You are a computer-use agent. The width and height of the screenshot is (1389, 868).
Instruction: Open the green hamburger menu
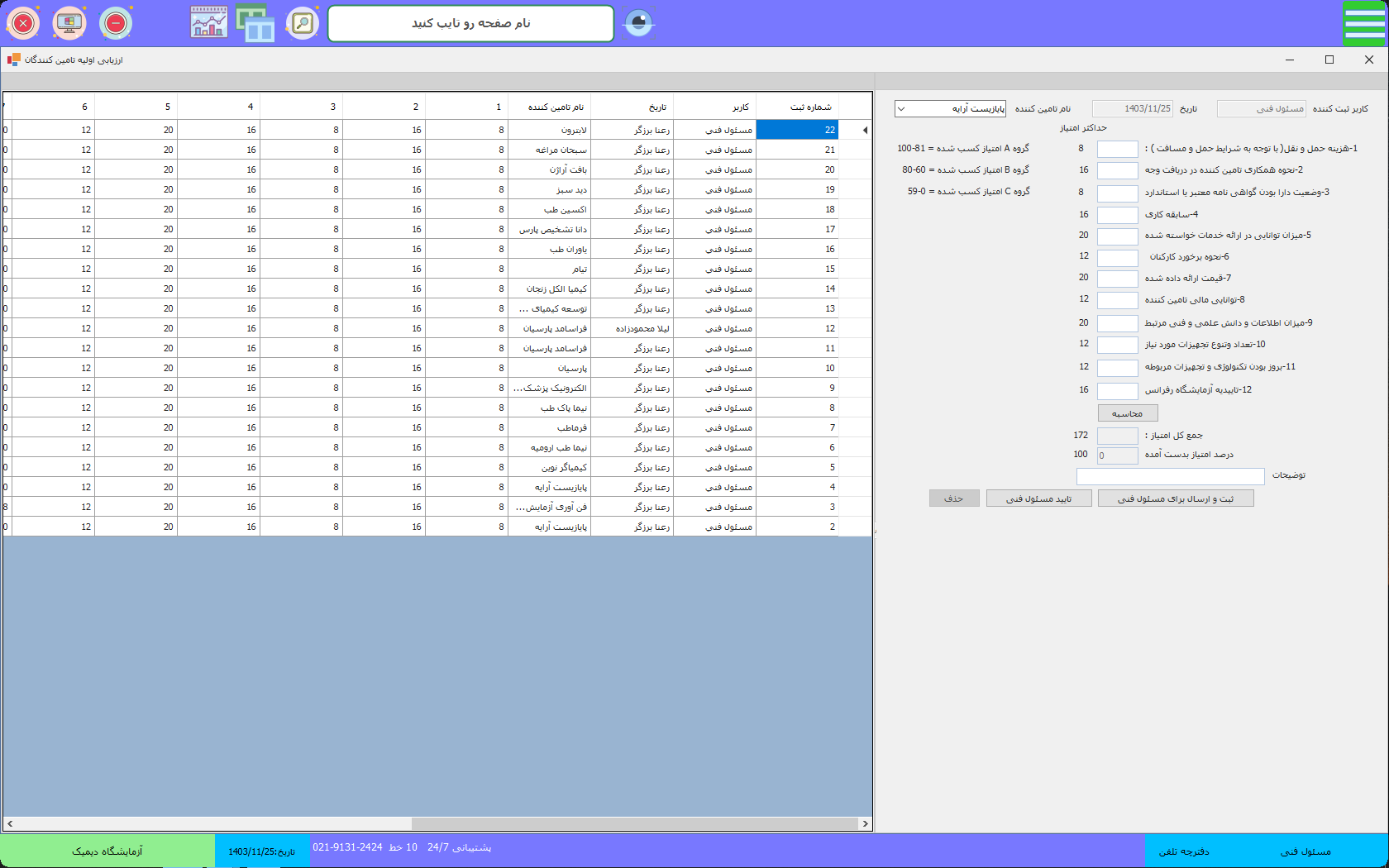click(x=1364, y=23)
